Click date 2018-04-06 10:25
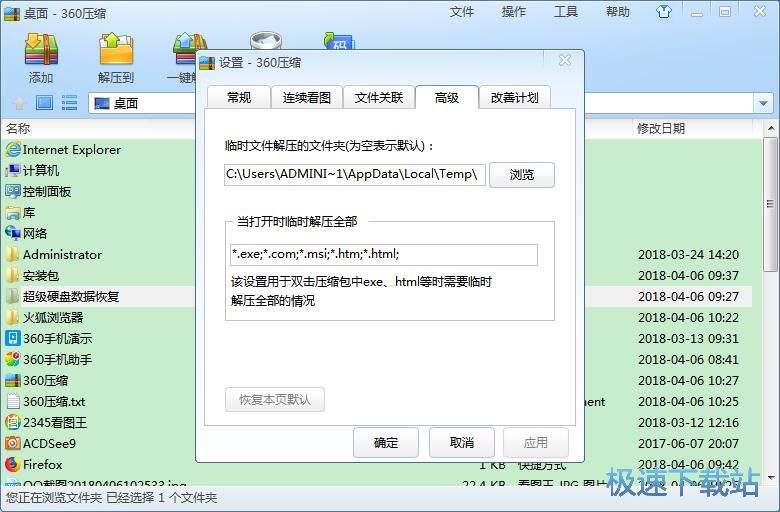 pyautogui.click(x=688, y=402)
